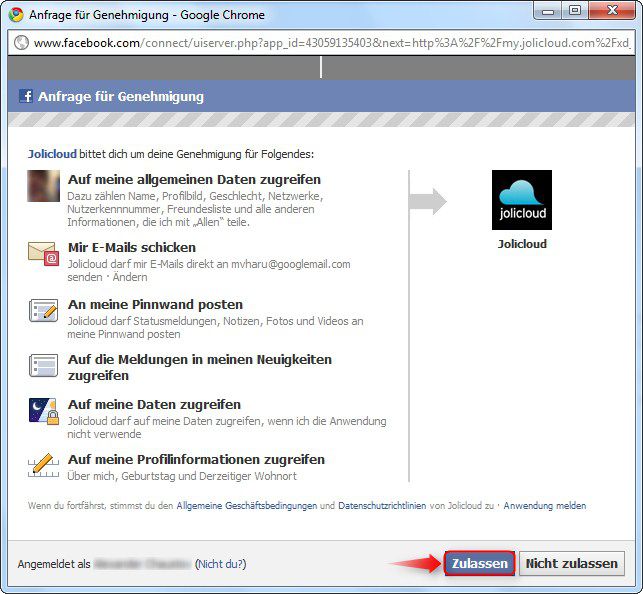Click the 'Angemeldet als' label

coord(54,564)
